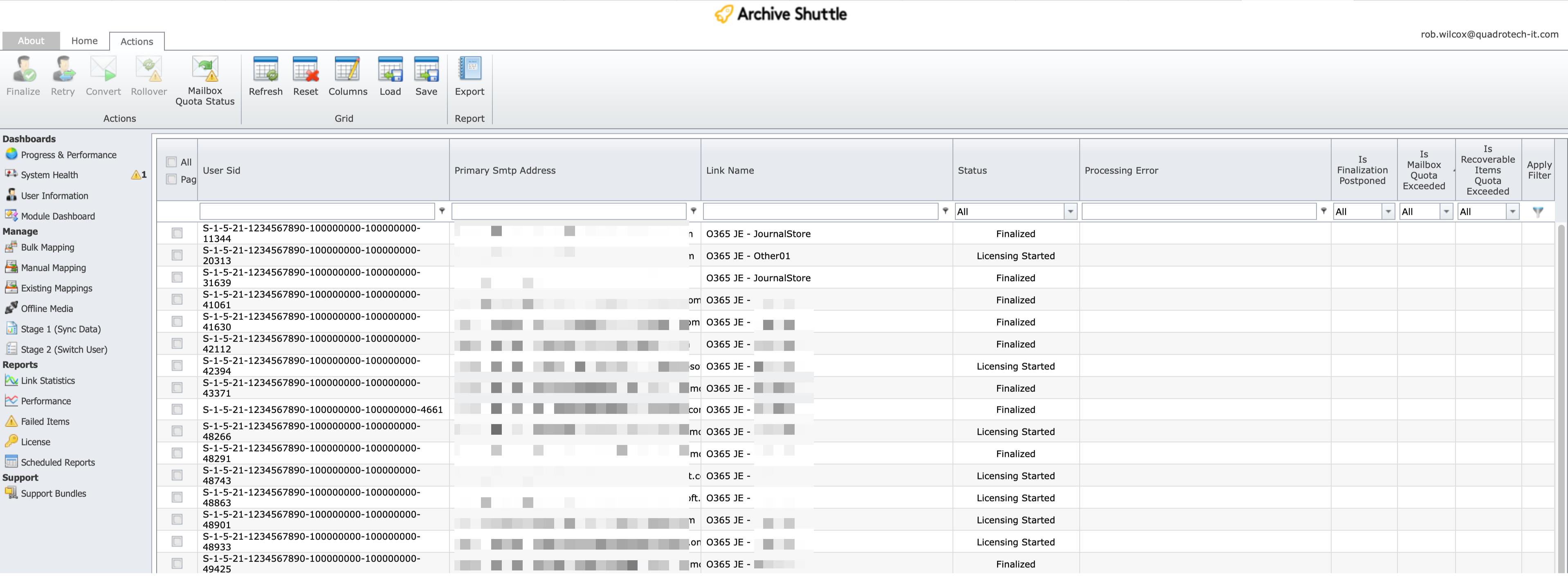The image size is (1568, 577).
Task: Check the Page selection checkbox
Action: click(172, 179)
